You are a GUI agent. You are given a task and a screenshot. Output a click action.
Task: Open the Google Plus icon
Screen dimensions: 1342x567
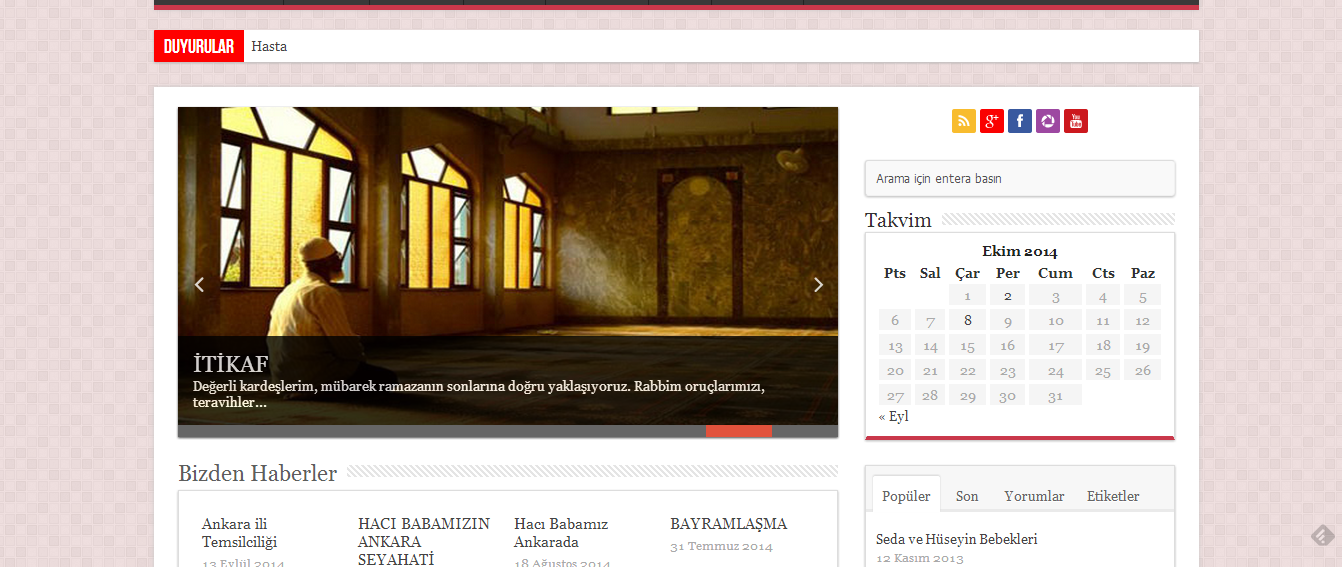tap(991, 121)
